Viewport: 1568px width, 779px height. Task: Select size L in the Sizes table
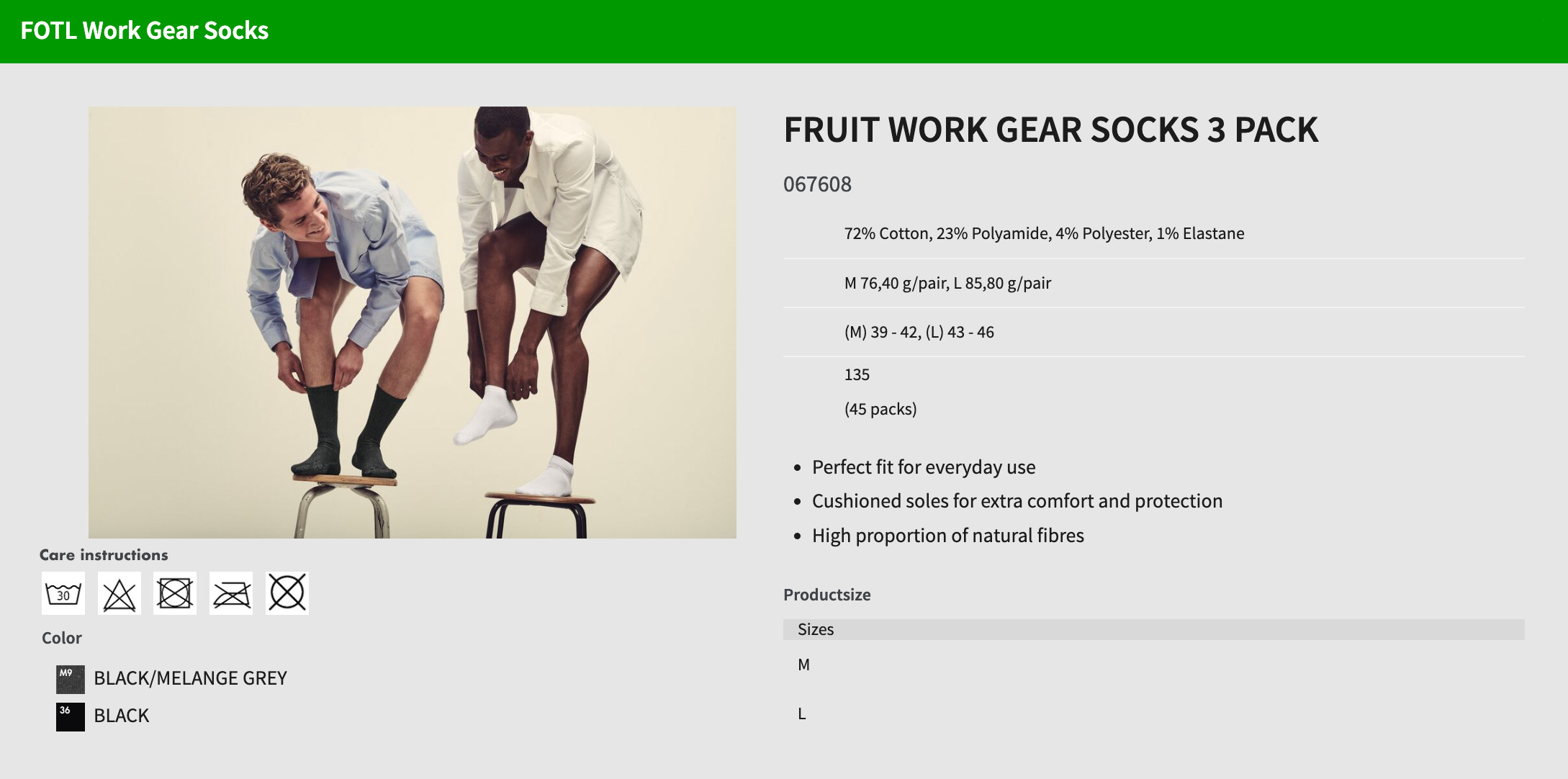pyautogui.click(x=801, y=713)
